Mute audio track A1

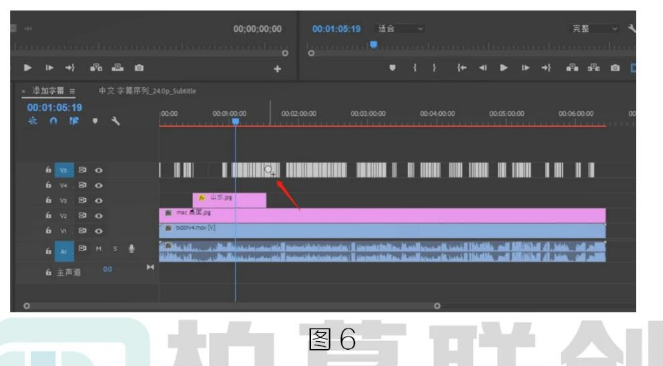99,249
